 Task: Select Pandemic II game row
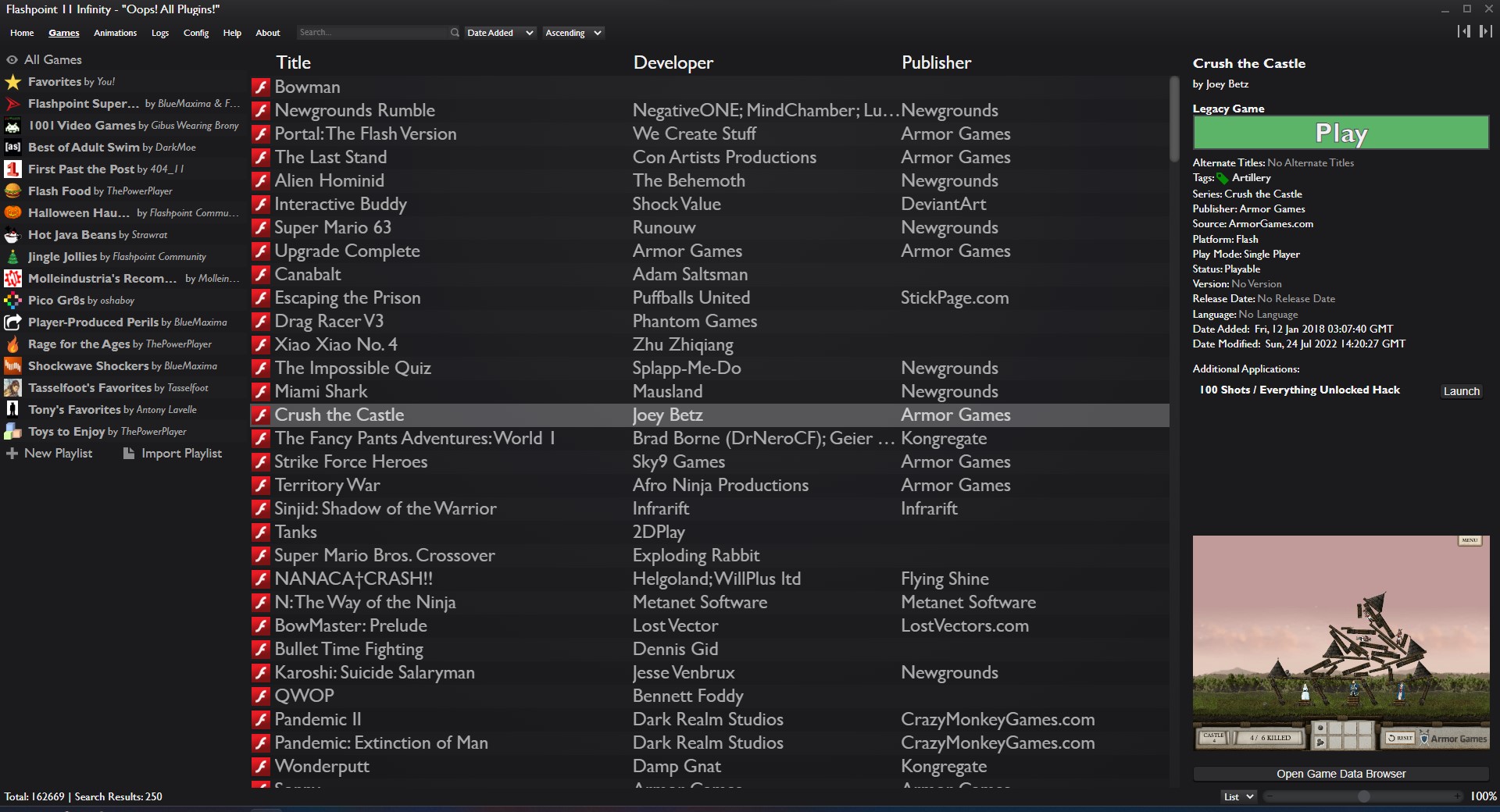coord(709,720)
